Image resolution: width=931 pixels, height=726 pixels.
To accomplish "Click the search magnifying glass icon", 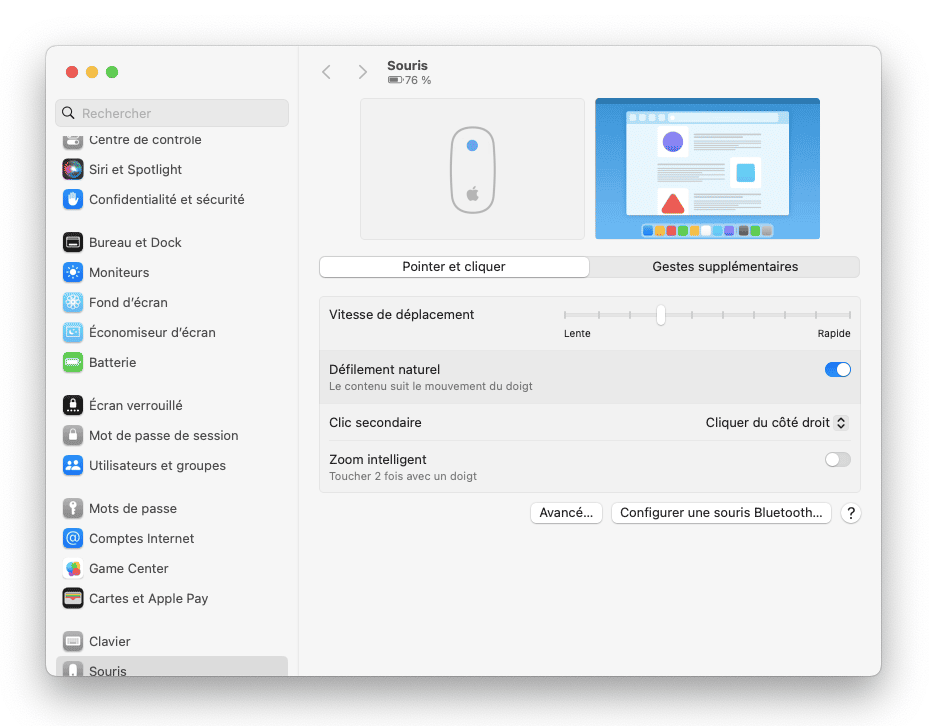I will pos(68,113).
